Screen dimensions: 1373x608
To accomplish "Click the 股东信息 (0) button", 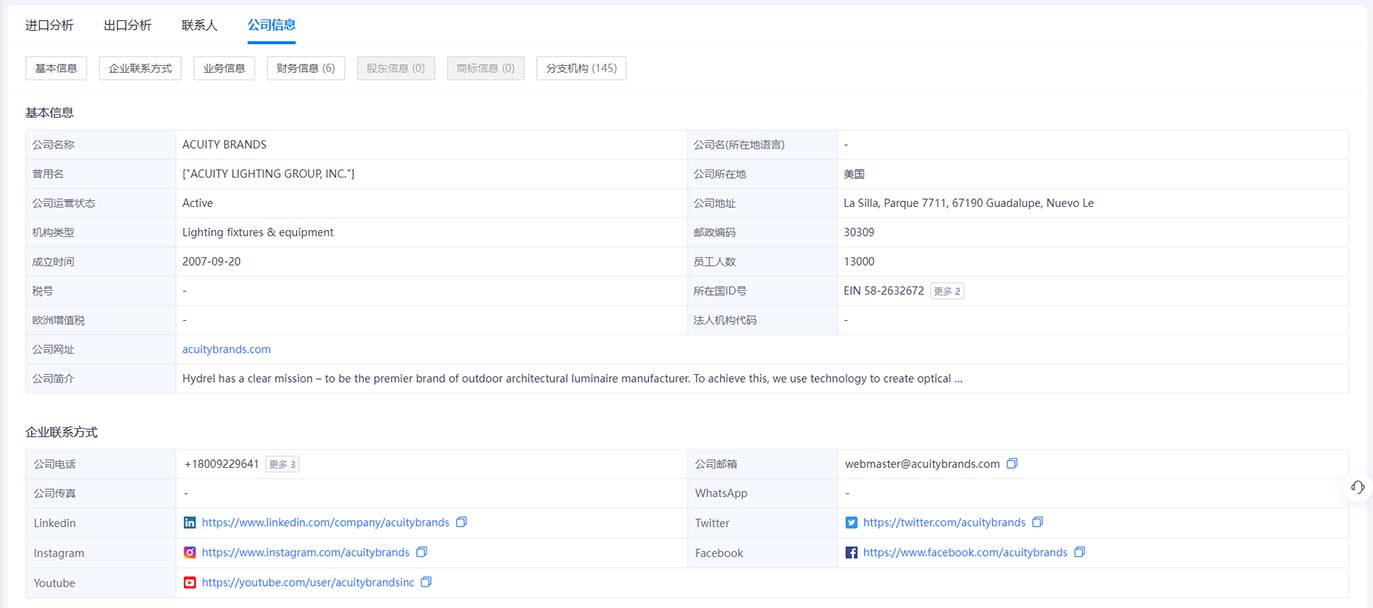I will pyautogui.click(x=396, y=68).
